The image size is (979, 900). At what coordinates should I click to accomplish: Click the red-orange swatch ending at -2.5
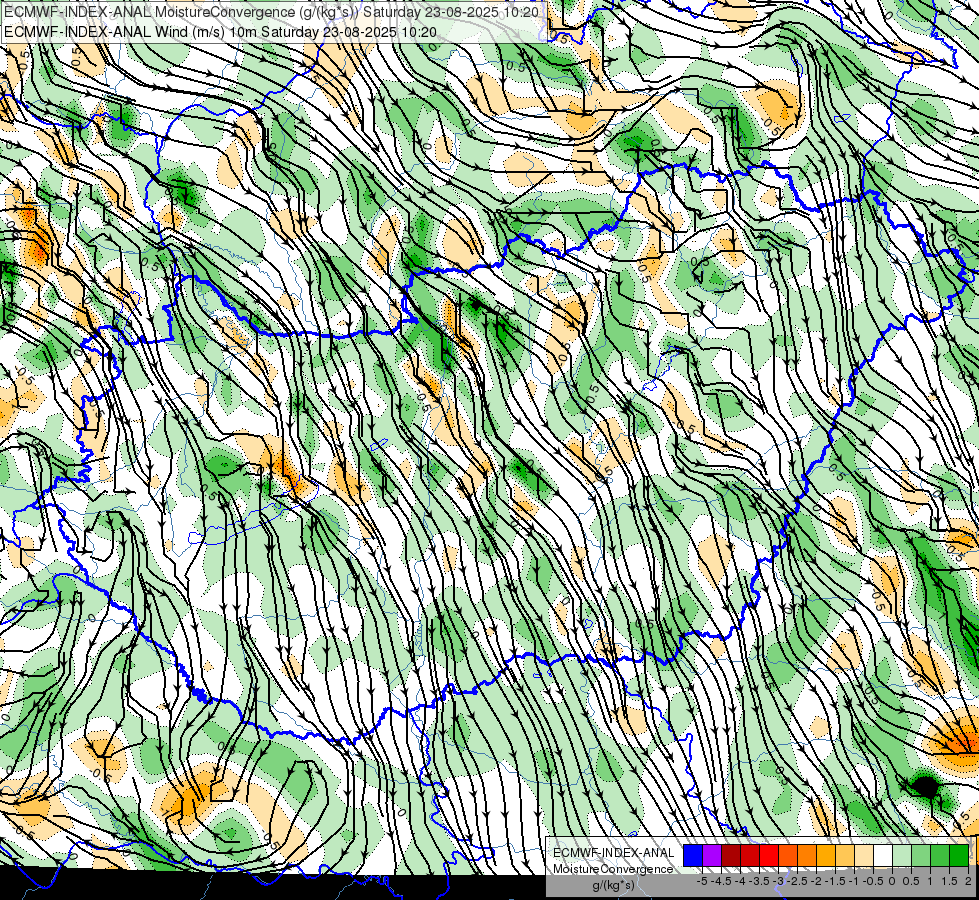788,855
